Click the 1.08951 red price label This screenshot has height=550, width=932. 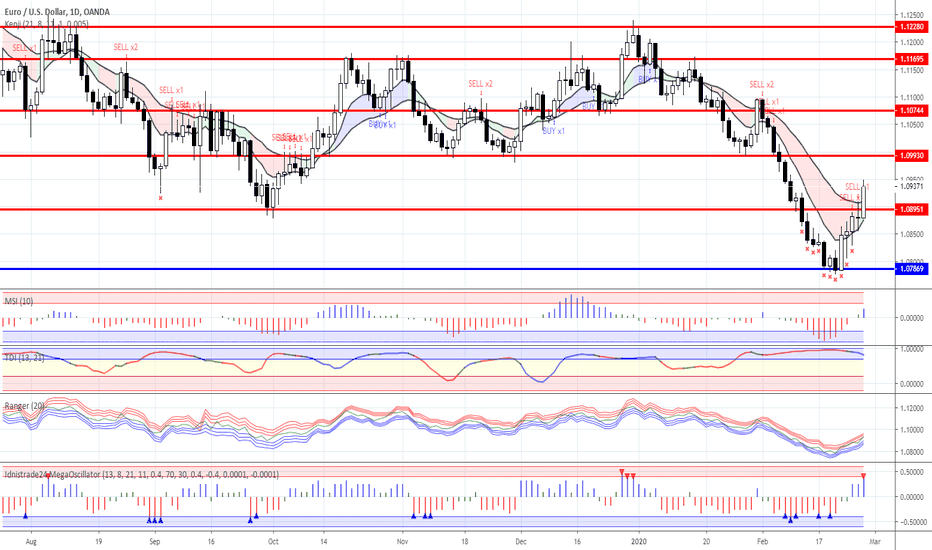[x=911, y=209]
